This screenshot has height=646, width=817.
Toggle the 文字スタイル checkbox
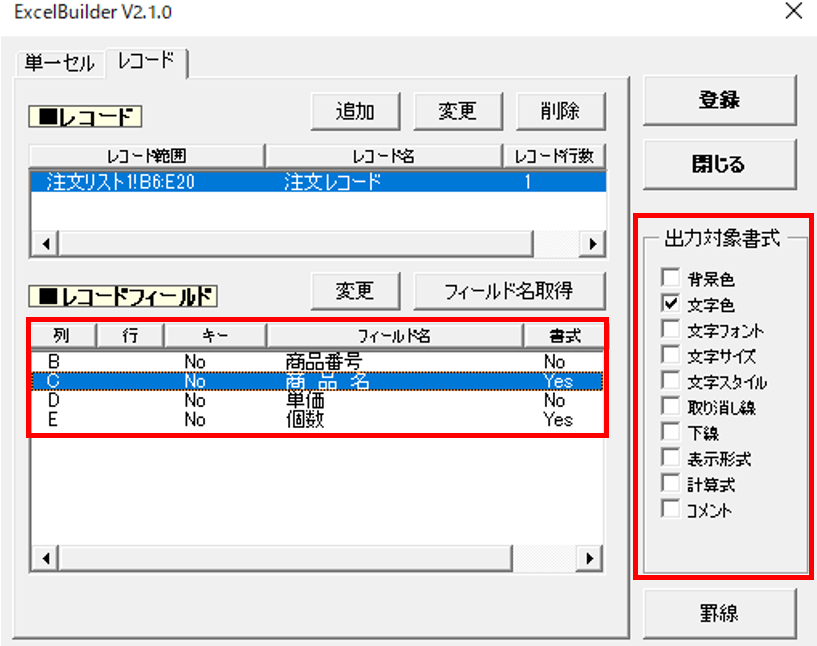click(x=671, y=381)
